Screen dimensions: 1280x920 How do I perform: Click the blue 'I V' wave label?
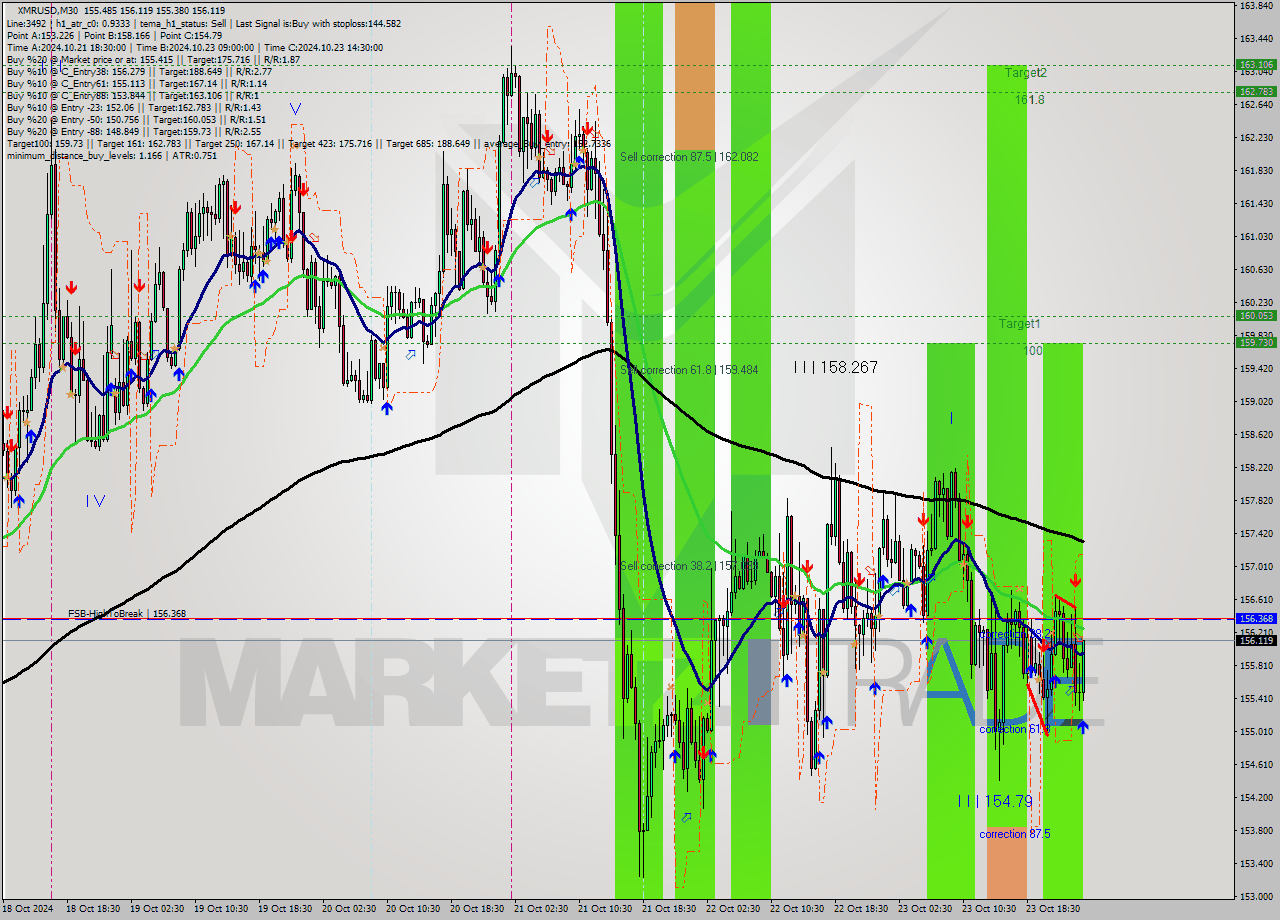tap(96, 501)
